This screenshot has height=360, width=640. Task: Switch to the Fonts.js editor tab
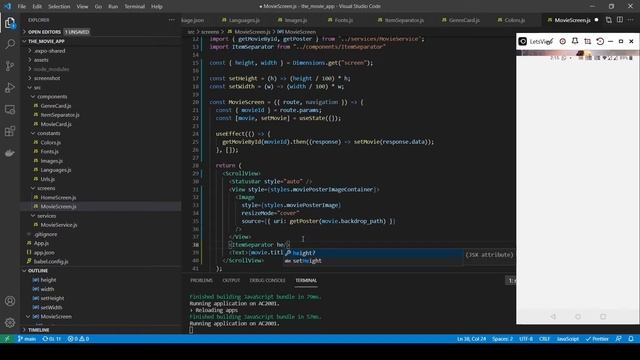click(x=340, y=20)
